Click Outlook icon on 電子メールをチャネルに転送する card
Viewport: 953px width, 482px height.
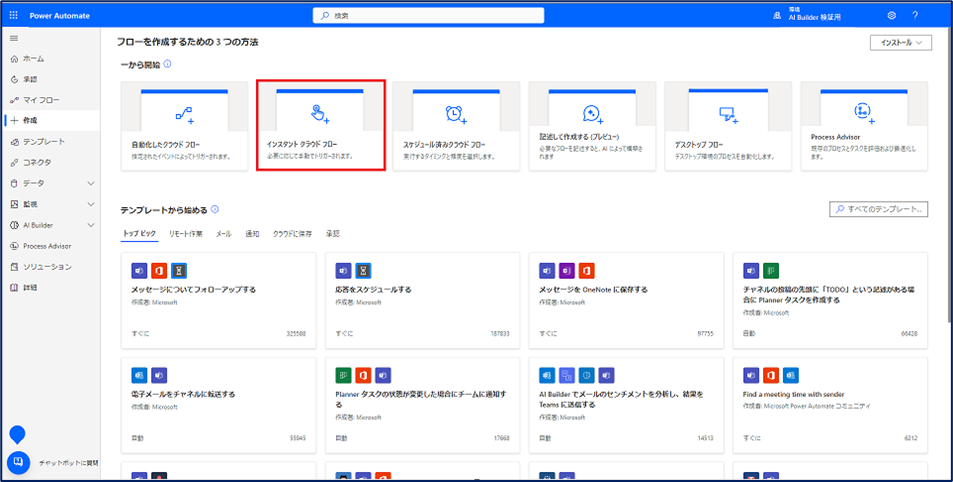coord(139,376)
